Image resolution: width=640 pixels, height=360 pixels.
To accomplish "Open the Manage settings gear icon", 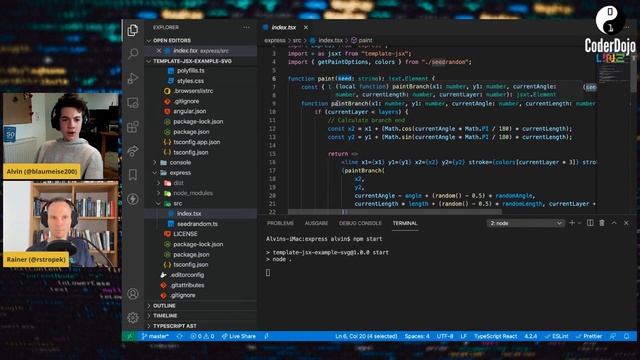I will click(x=133, y=317).
